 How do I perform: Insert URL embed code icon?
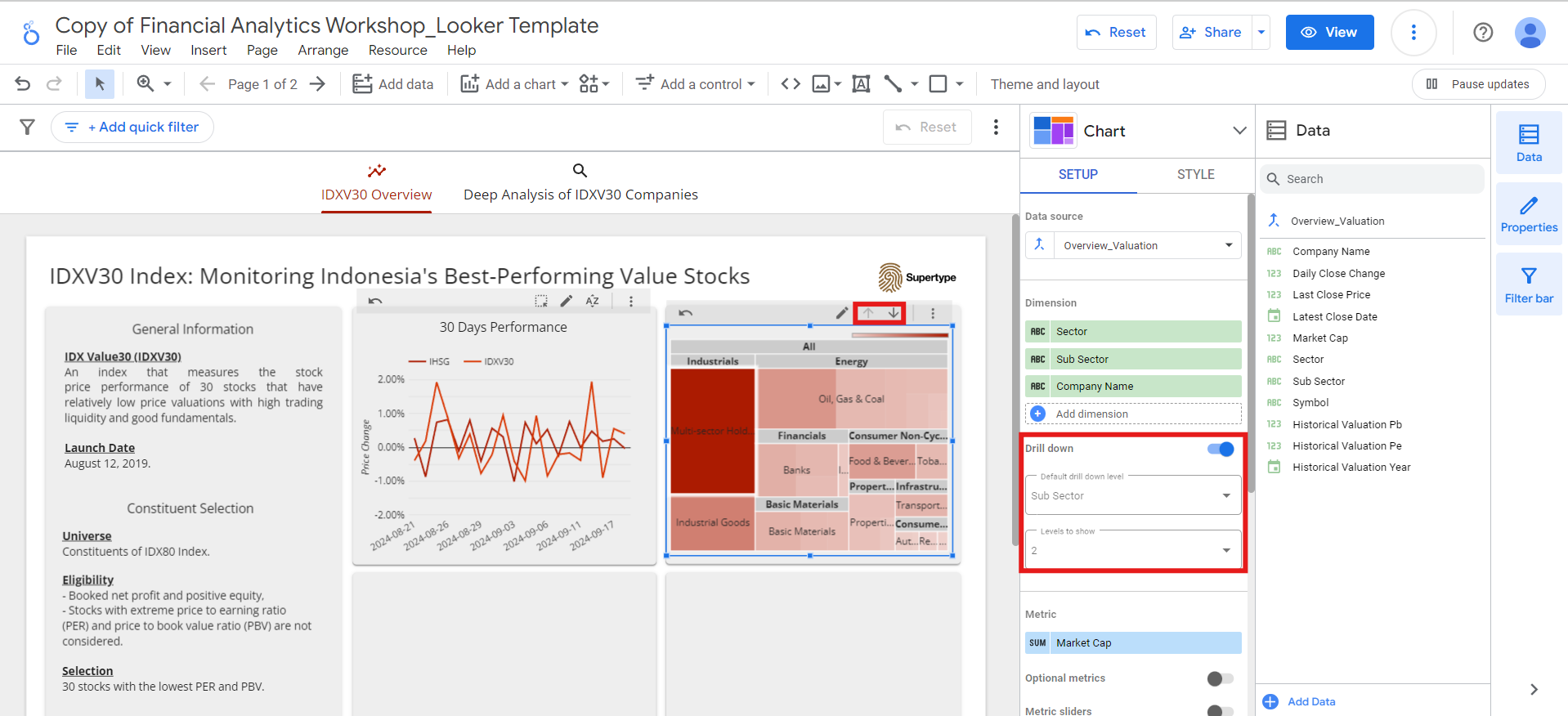(x=791, y=84)
